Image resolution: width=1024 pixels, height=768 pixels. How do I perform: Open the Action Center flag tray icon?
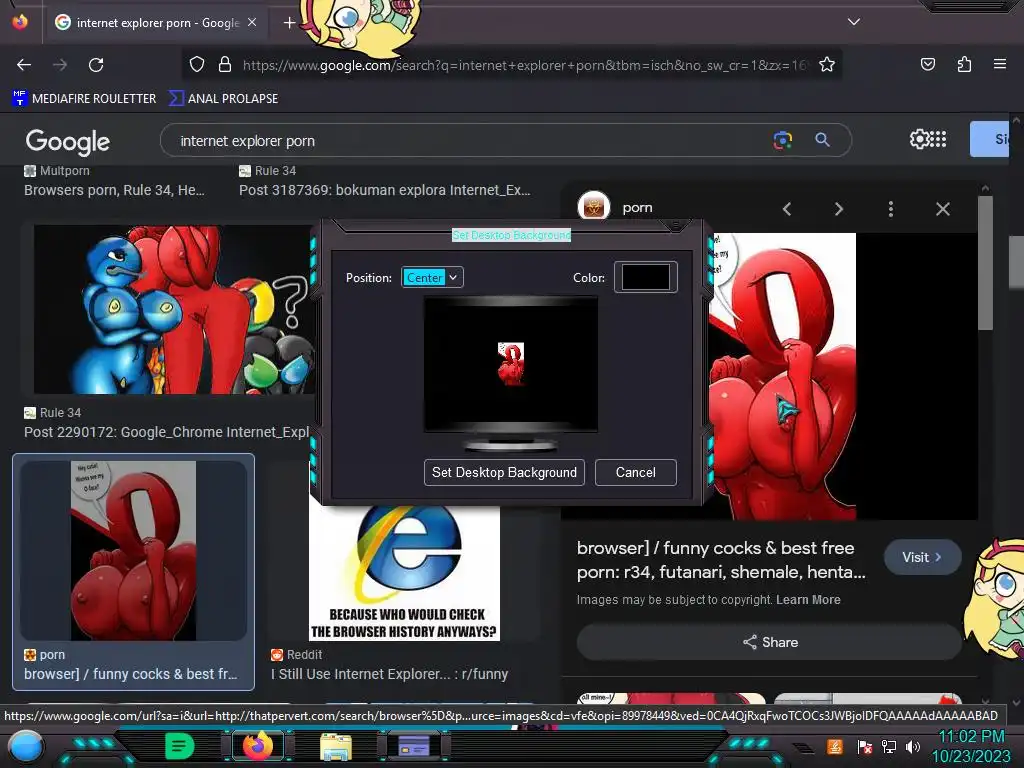[865, 747]
